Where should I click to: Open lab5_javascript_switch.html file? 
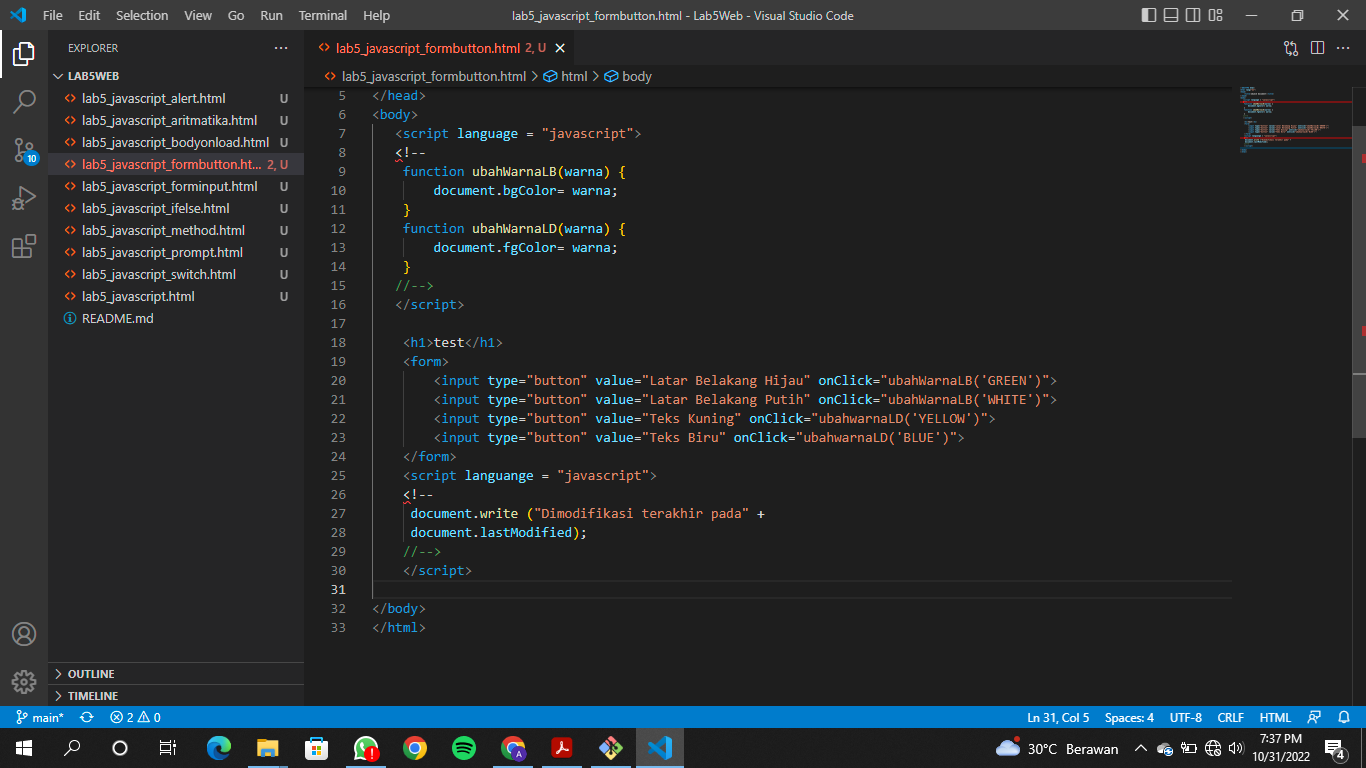click(176, 274)
